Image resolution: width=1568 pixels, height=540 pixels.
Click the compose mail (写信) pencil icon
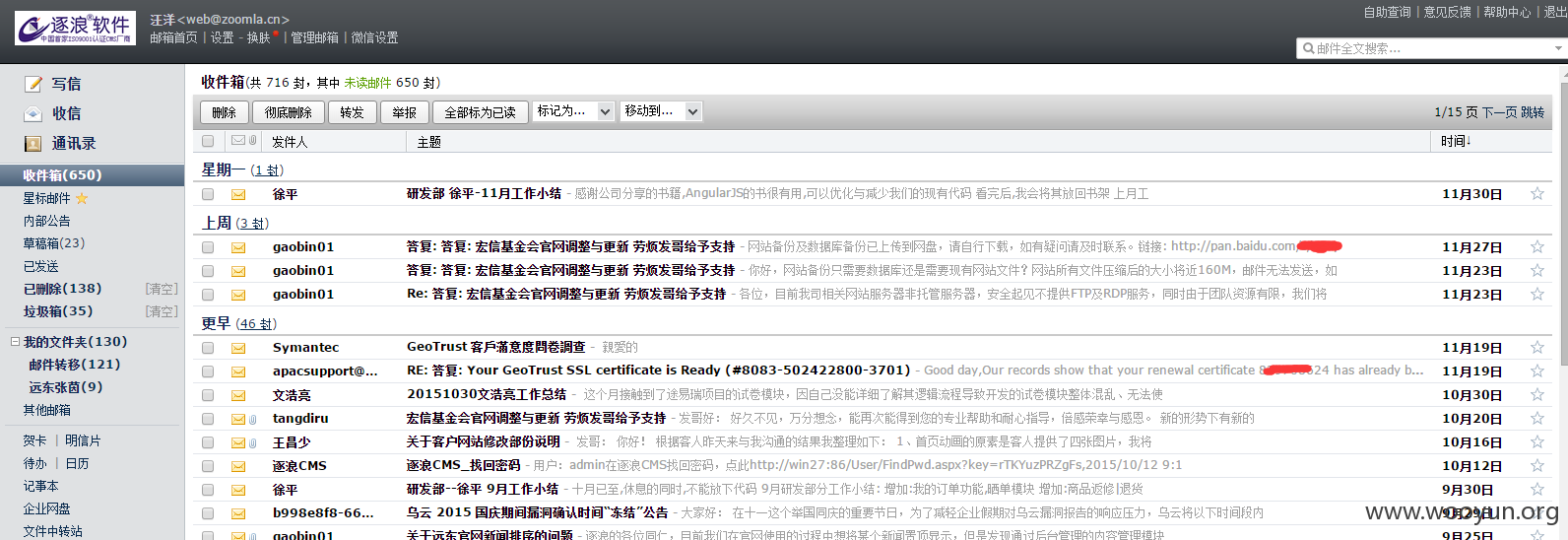click(33, 85)
